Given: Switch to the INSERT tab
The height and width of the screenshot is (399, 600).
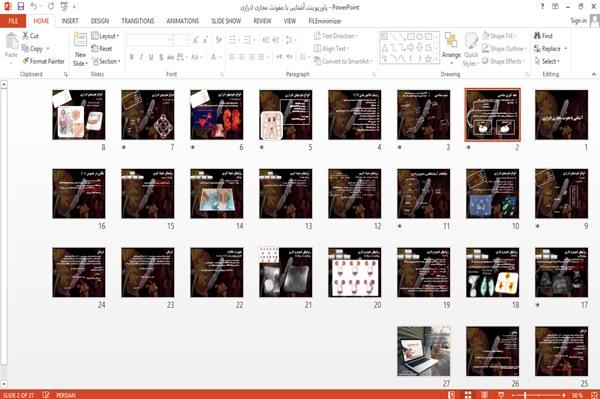Looking at the screenshot, I should click(x=70, y=21).
